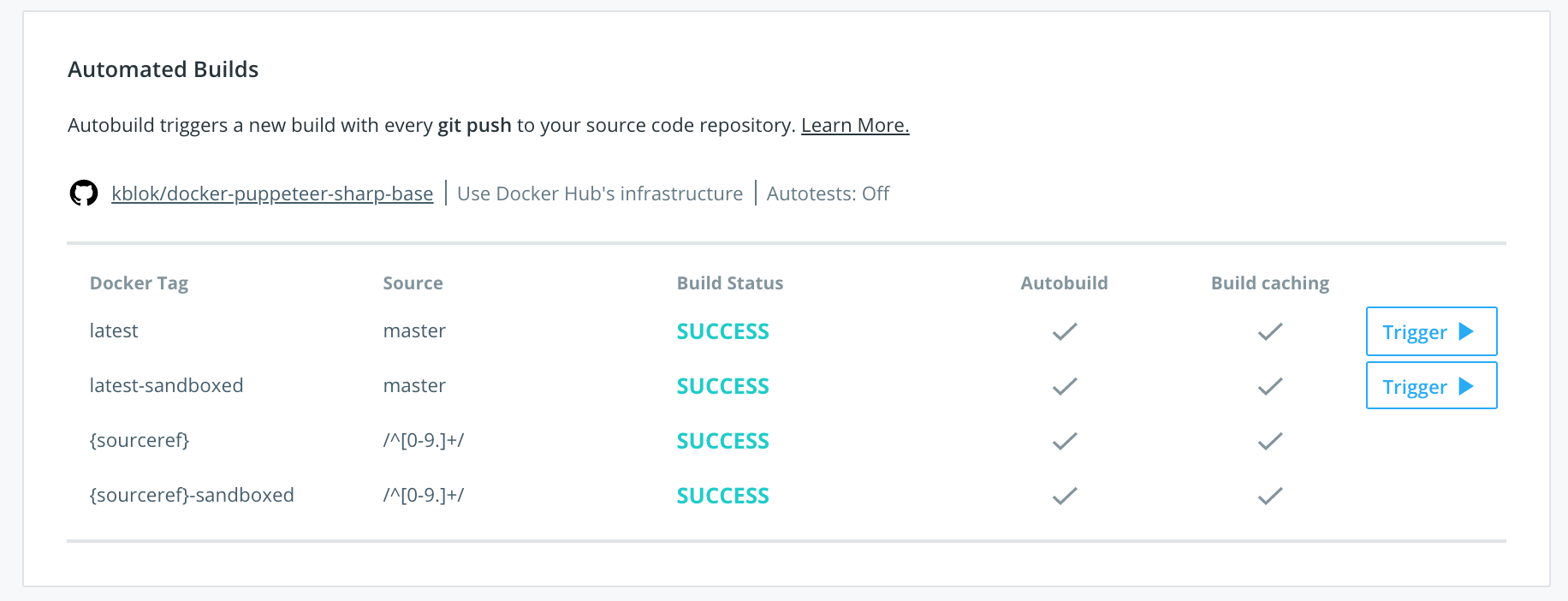Click Build caching checkmark for latest-sandboxed row

1270,386
